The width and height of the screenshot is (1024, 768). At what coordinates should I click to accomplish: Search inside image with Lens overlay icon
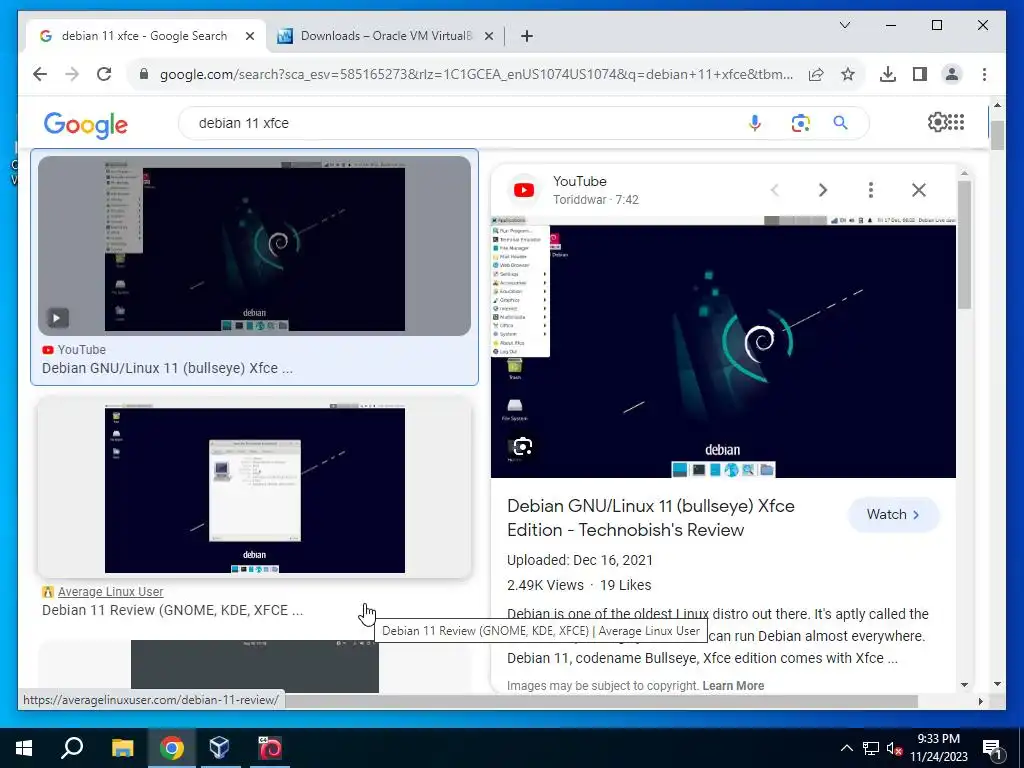pos(522,447)
